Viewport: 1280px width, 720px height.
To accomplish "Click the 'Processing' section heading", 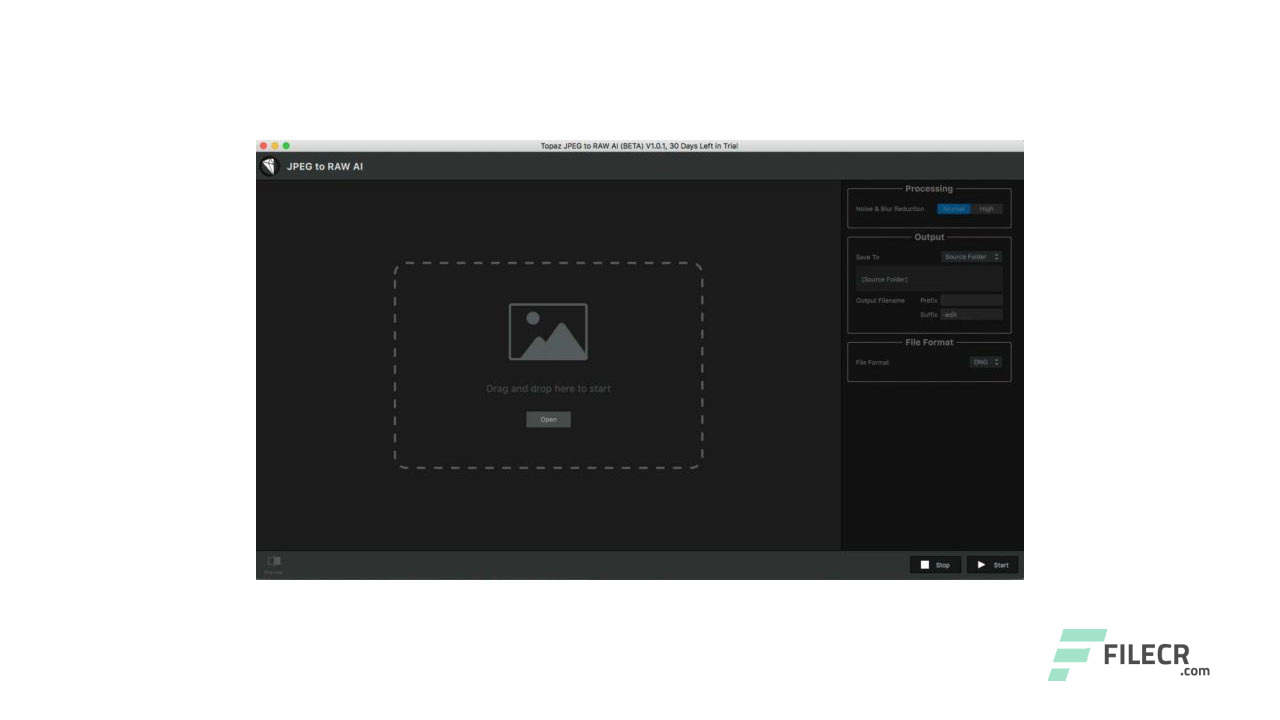I will [929, 189].
